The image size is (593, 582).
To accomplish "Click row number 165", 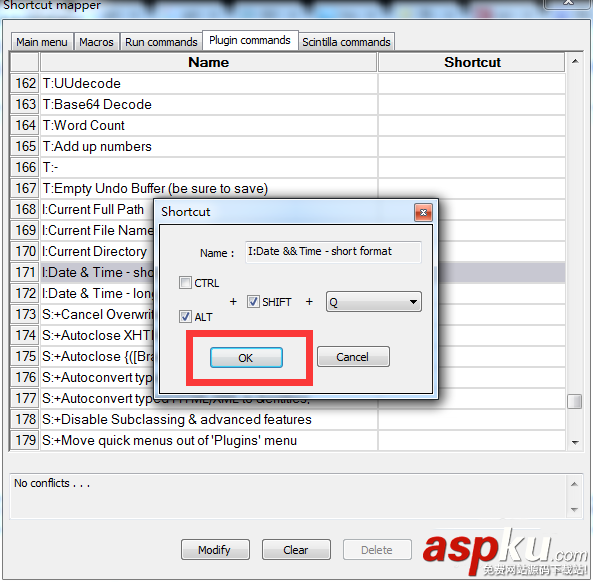I will point(25,146).
